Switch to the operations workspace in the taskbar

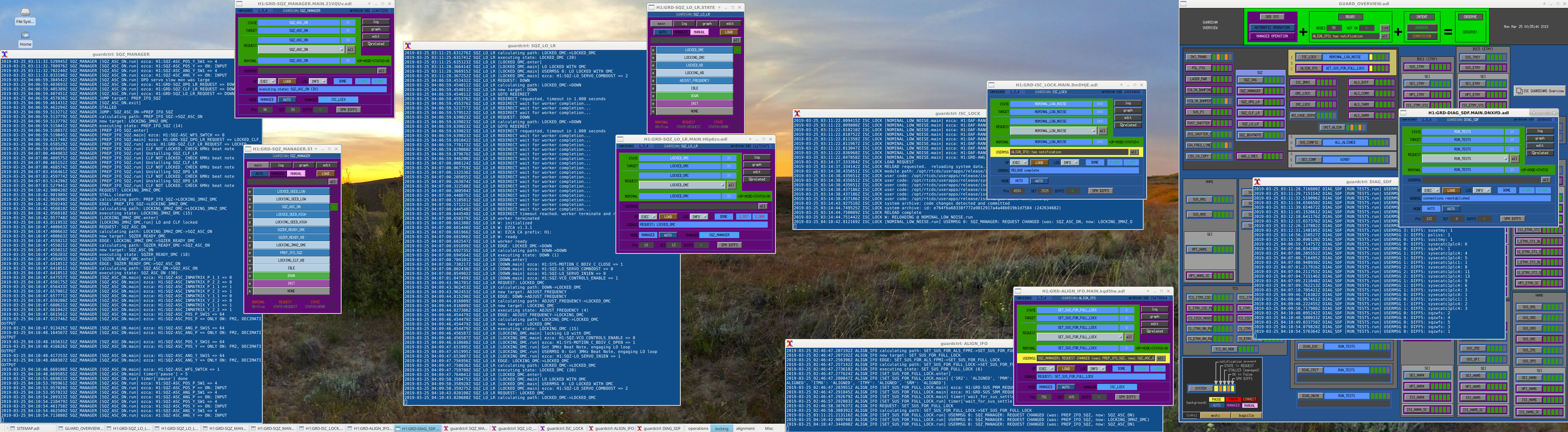tap(698, 428)
